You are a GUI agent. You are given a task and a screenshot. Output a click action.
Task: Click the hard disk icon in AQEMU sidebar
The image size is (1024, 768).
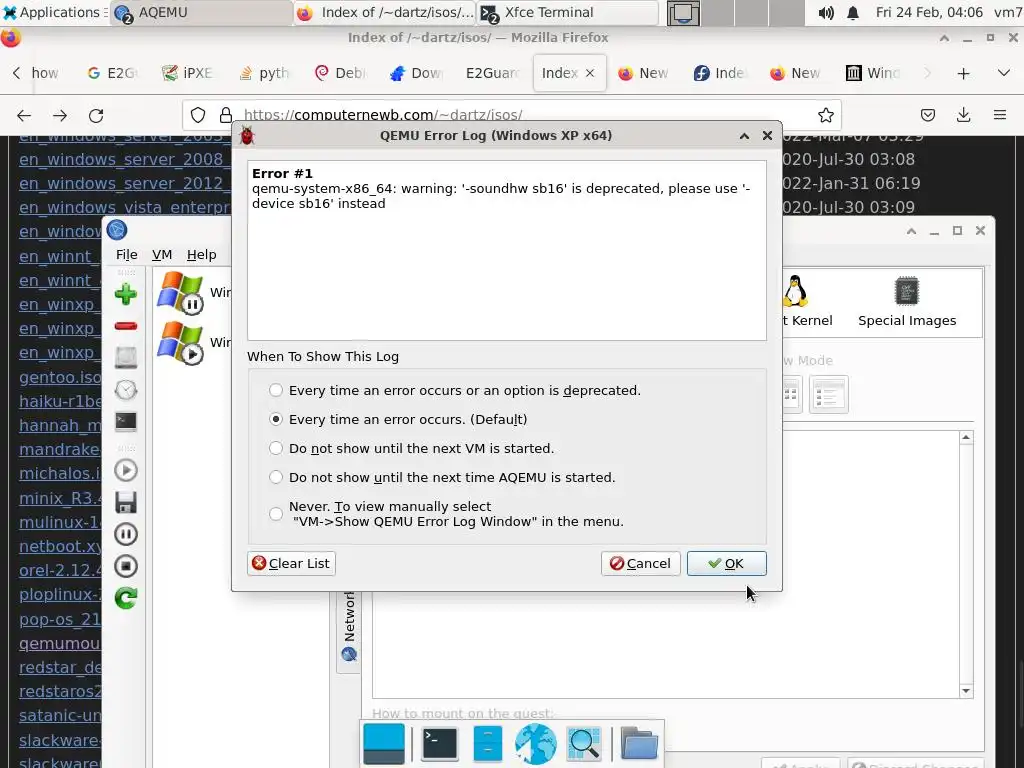[125, 357]
